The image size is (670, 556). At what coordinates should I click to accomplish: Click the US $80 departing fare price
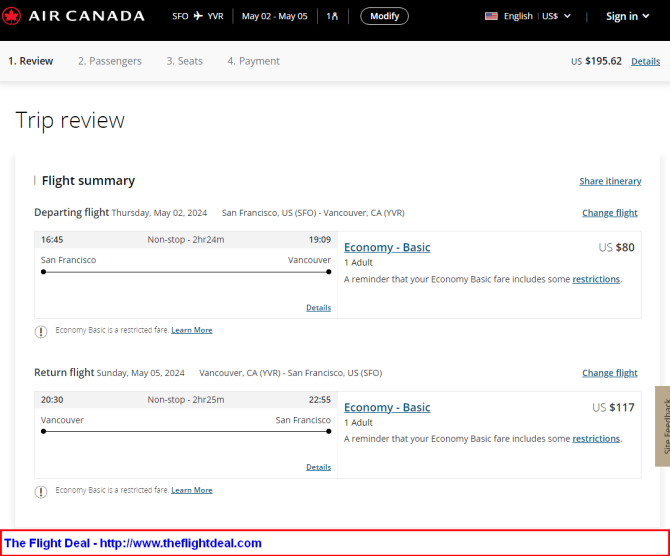click(x=617, y=247)
